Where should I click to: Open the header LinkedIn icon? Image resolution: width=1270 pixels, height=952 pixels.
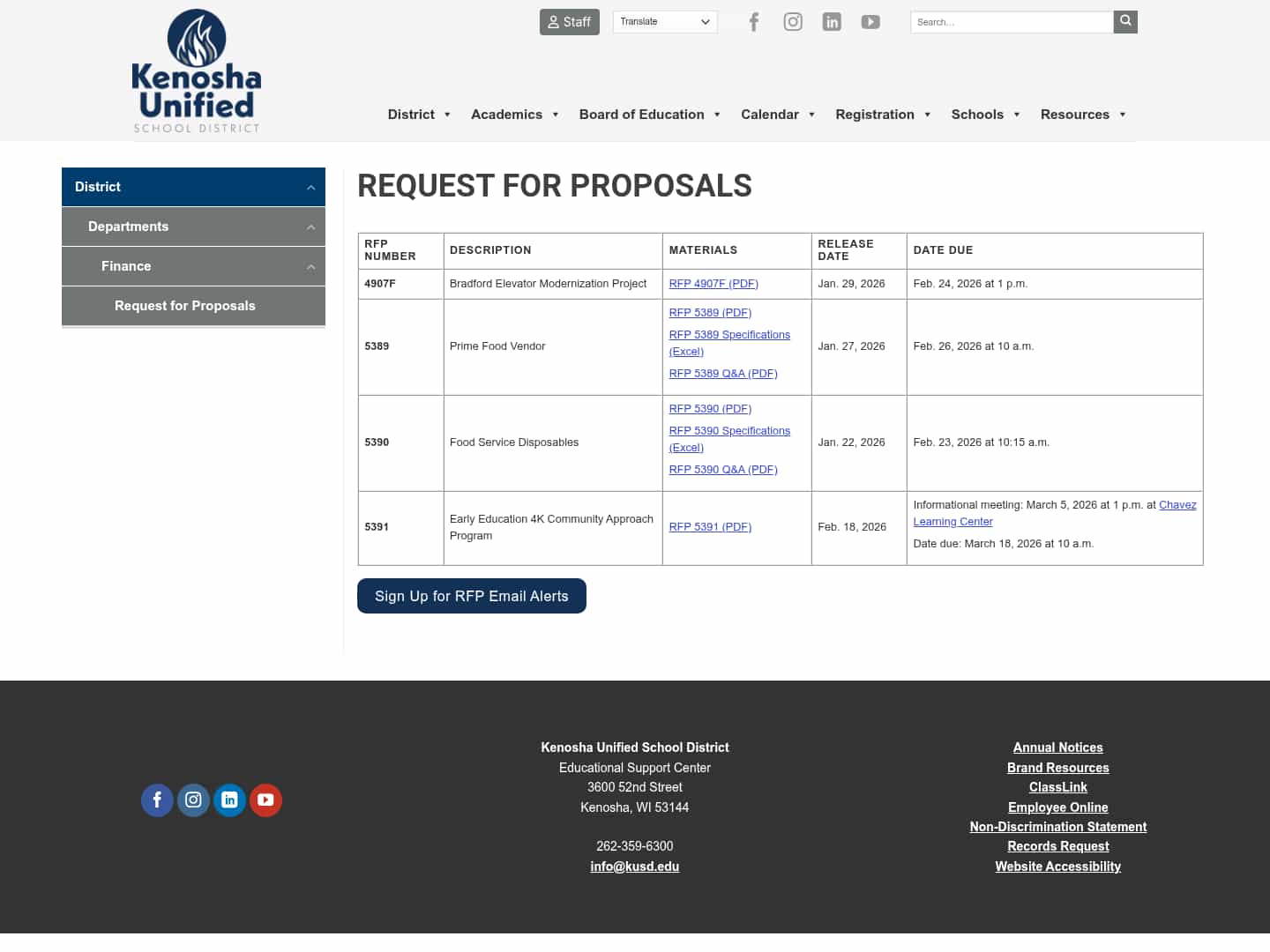point(832,22)
